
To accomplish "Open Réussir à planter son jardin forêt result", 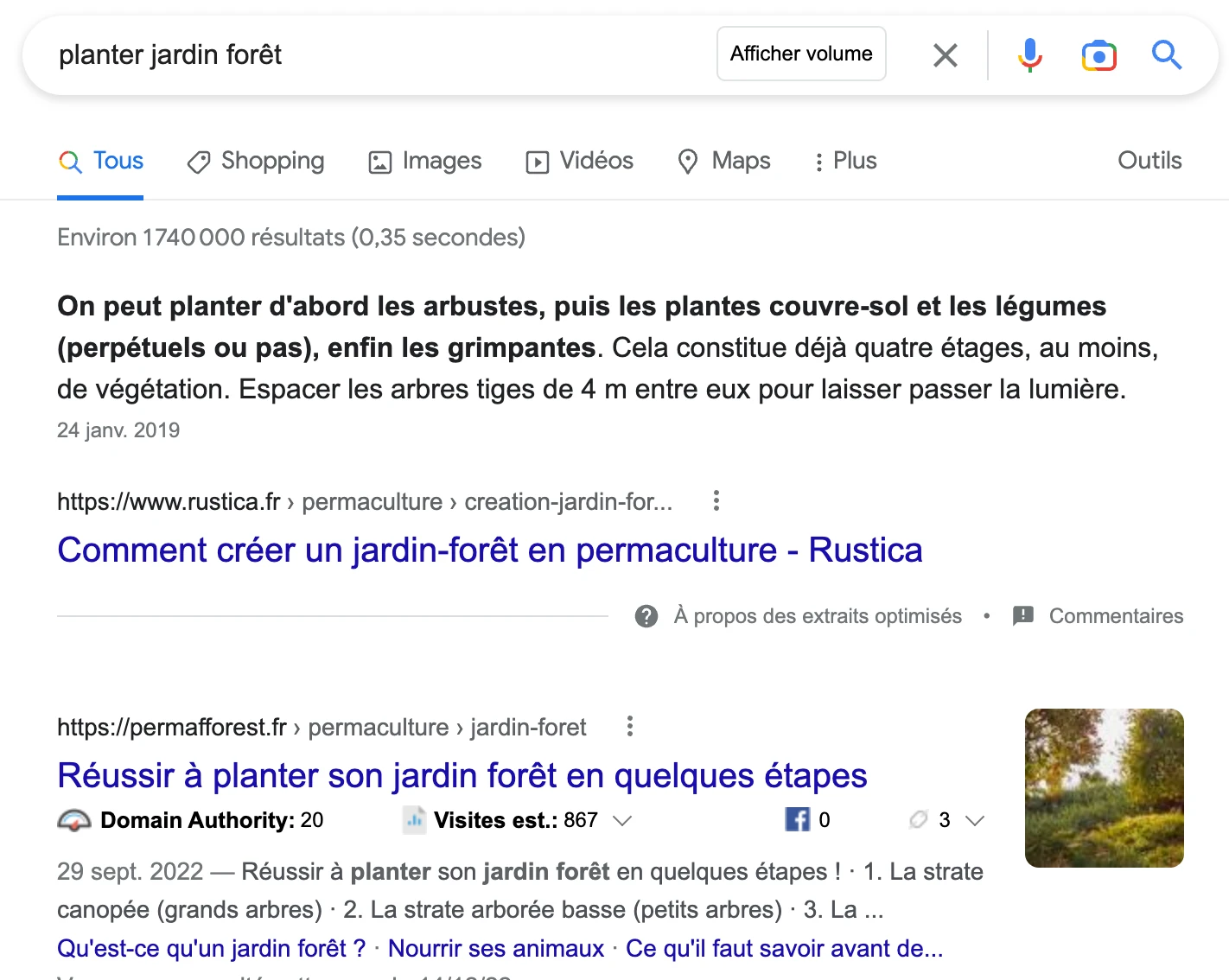I will coord(462,776).
